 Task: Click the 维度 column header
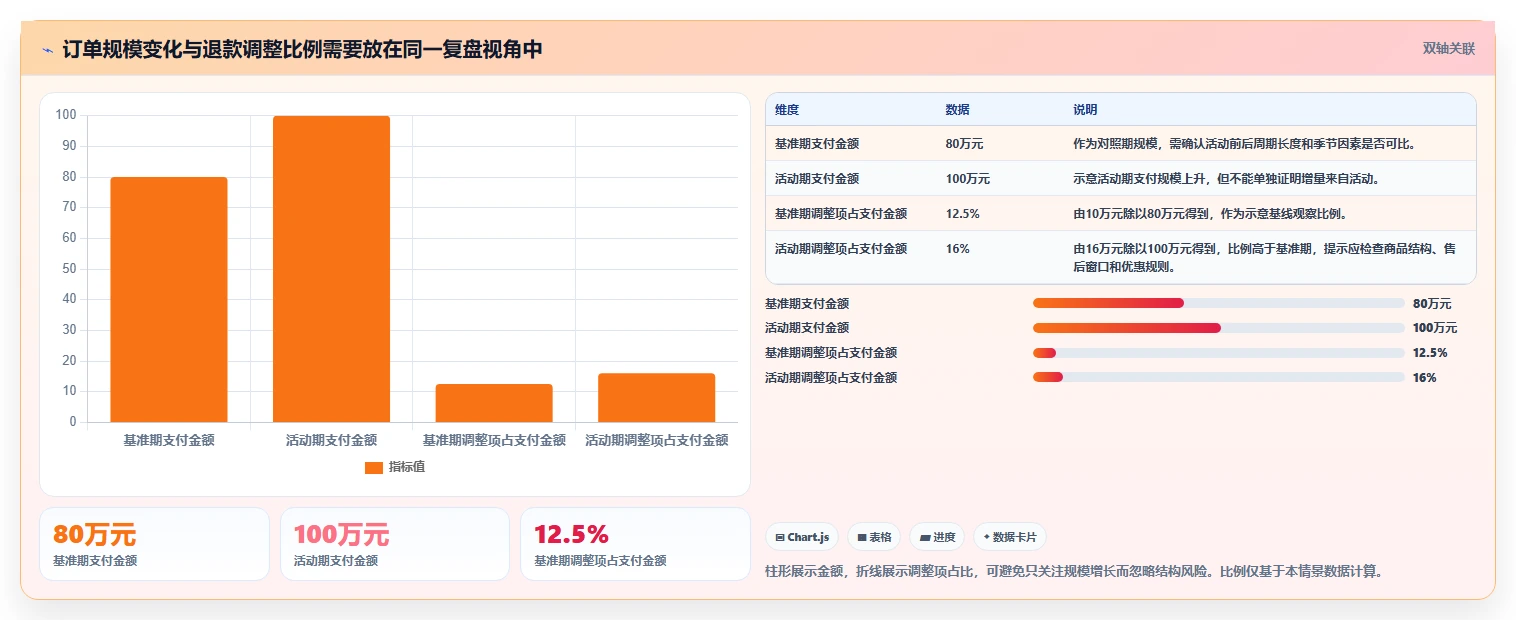point(787,110)
